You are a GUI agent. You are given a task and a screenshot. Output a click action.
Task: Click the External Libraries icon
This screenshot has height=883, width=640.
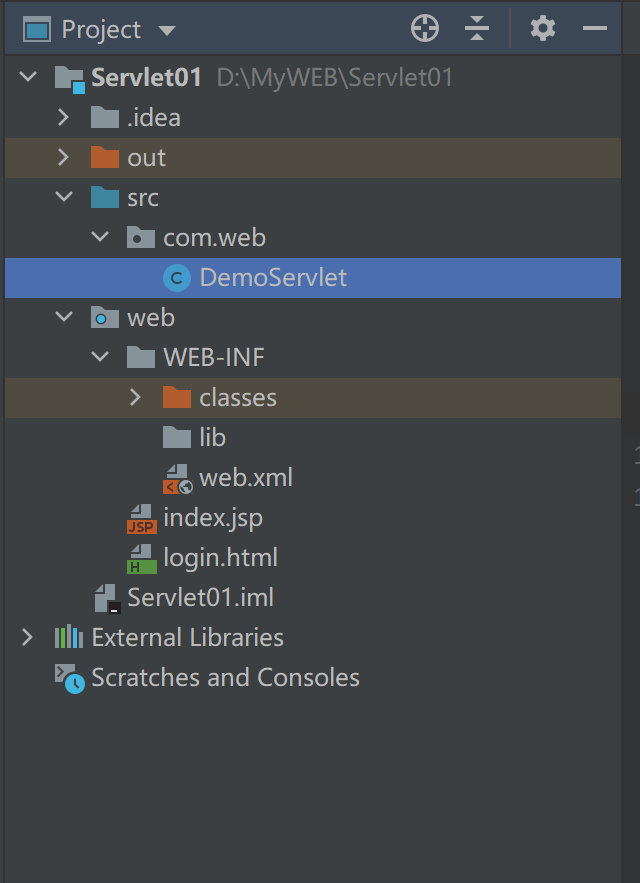pyautogui.click(x=66, y=637)
